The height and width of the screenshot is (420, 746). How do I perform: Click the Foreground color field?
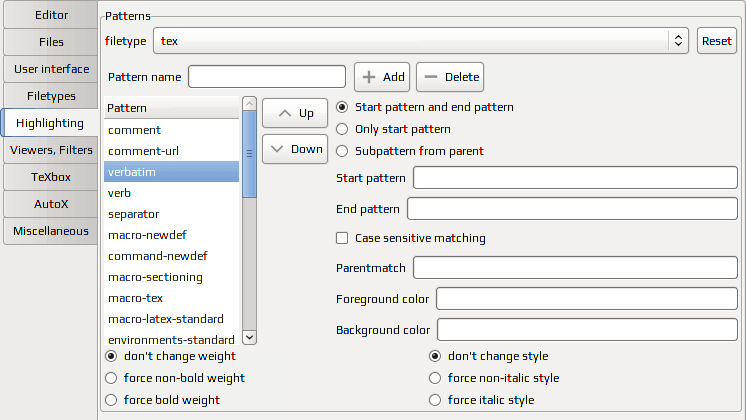587,299
